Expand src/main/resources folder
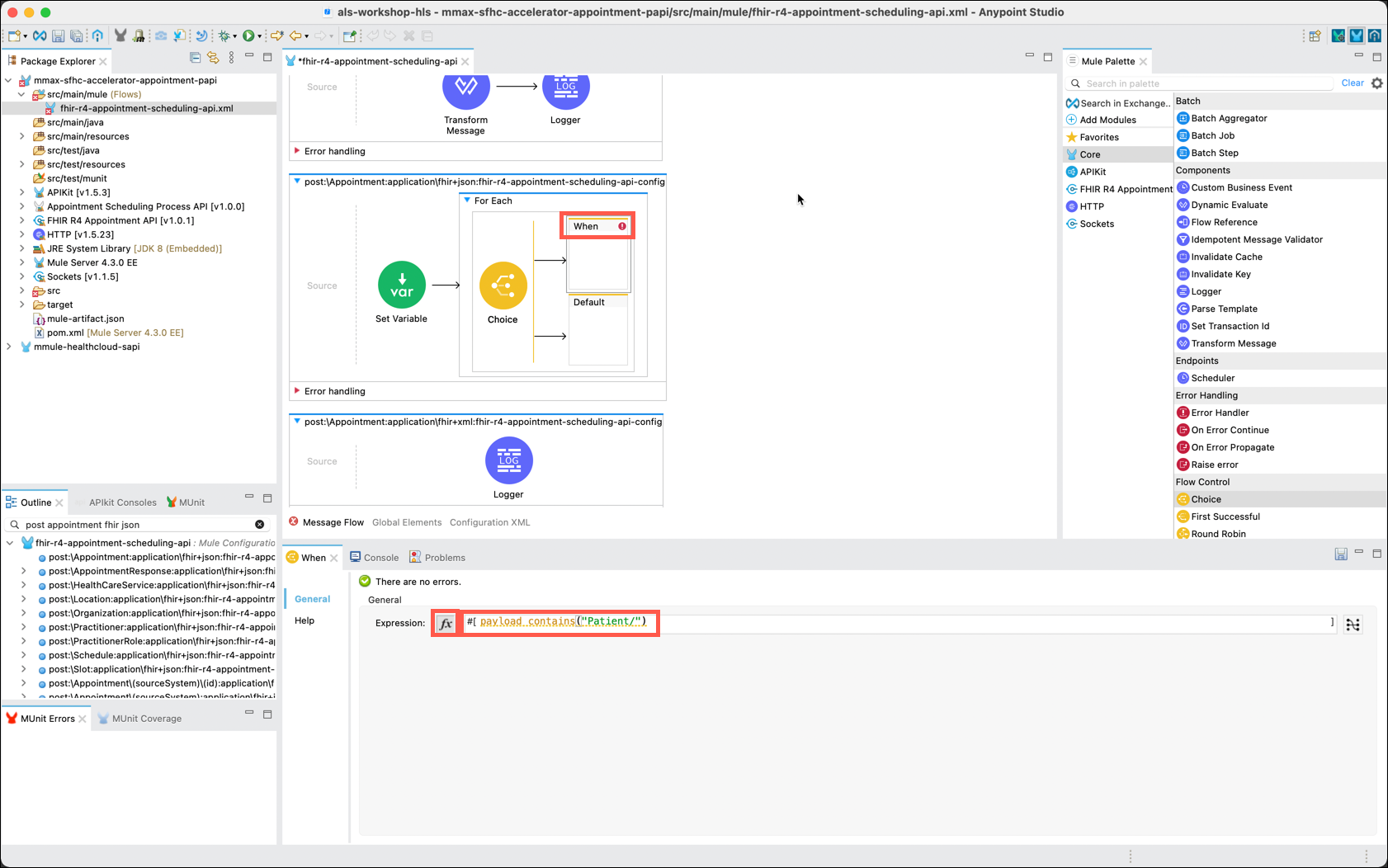 pos(22,136)
